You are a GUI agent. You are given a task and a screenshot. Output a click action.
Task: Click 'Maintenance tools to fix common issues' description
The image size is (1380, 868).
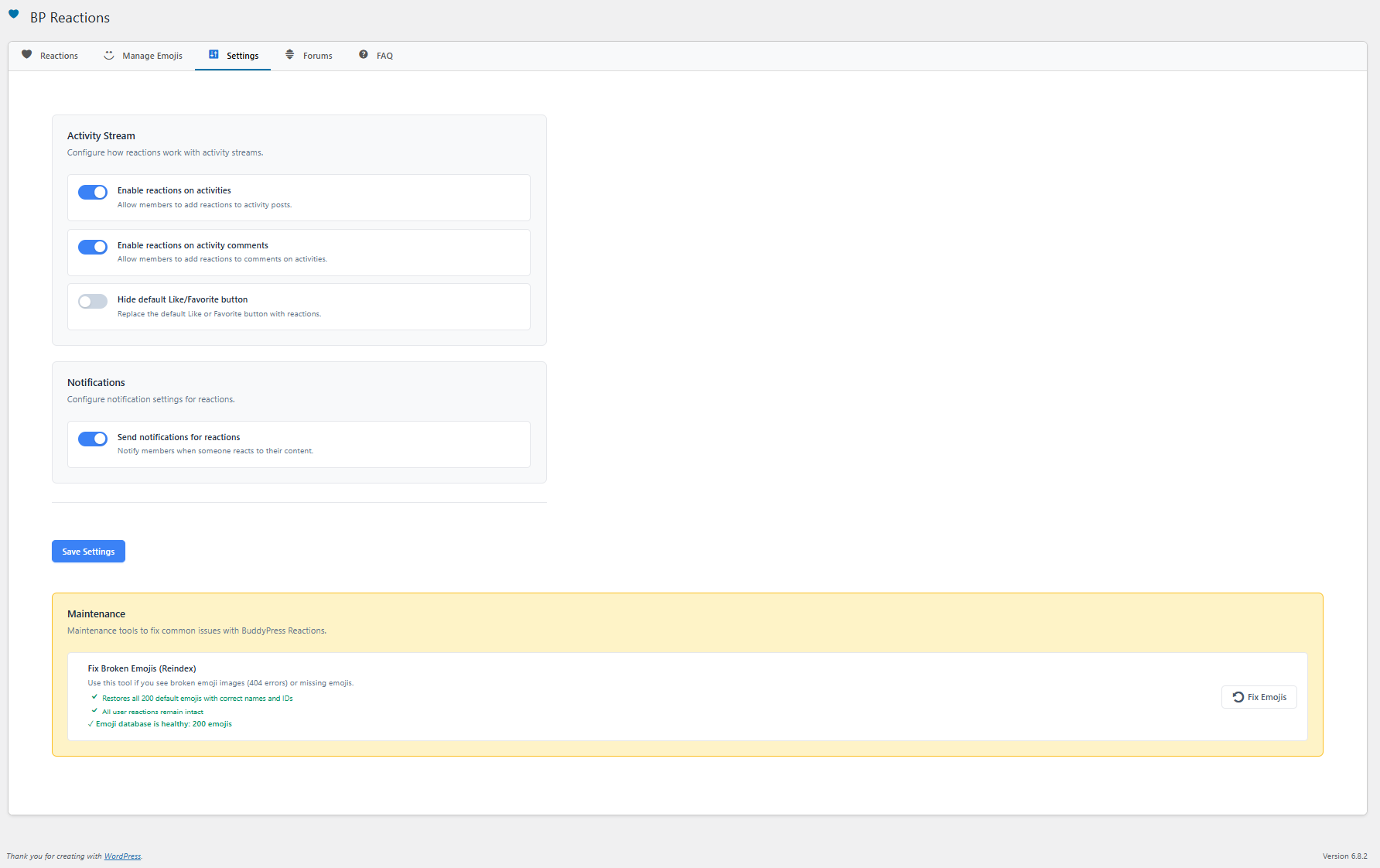196,630
